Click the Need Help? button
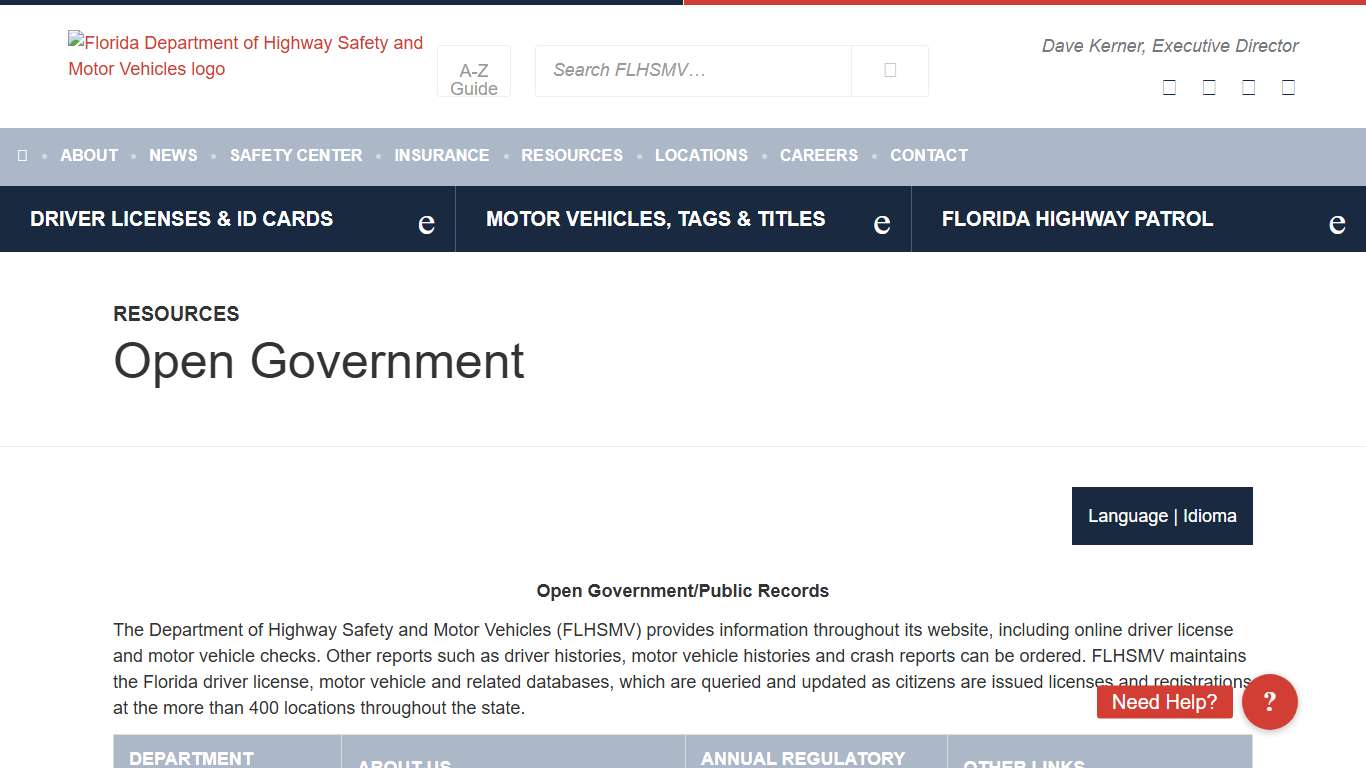The width and height of the screenshot is (1366, 768). [x=1164, y=702]
